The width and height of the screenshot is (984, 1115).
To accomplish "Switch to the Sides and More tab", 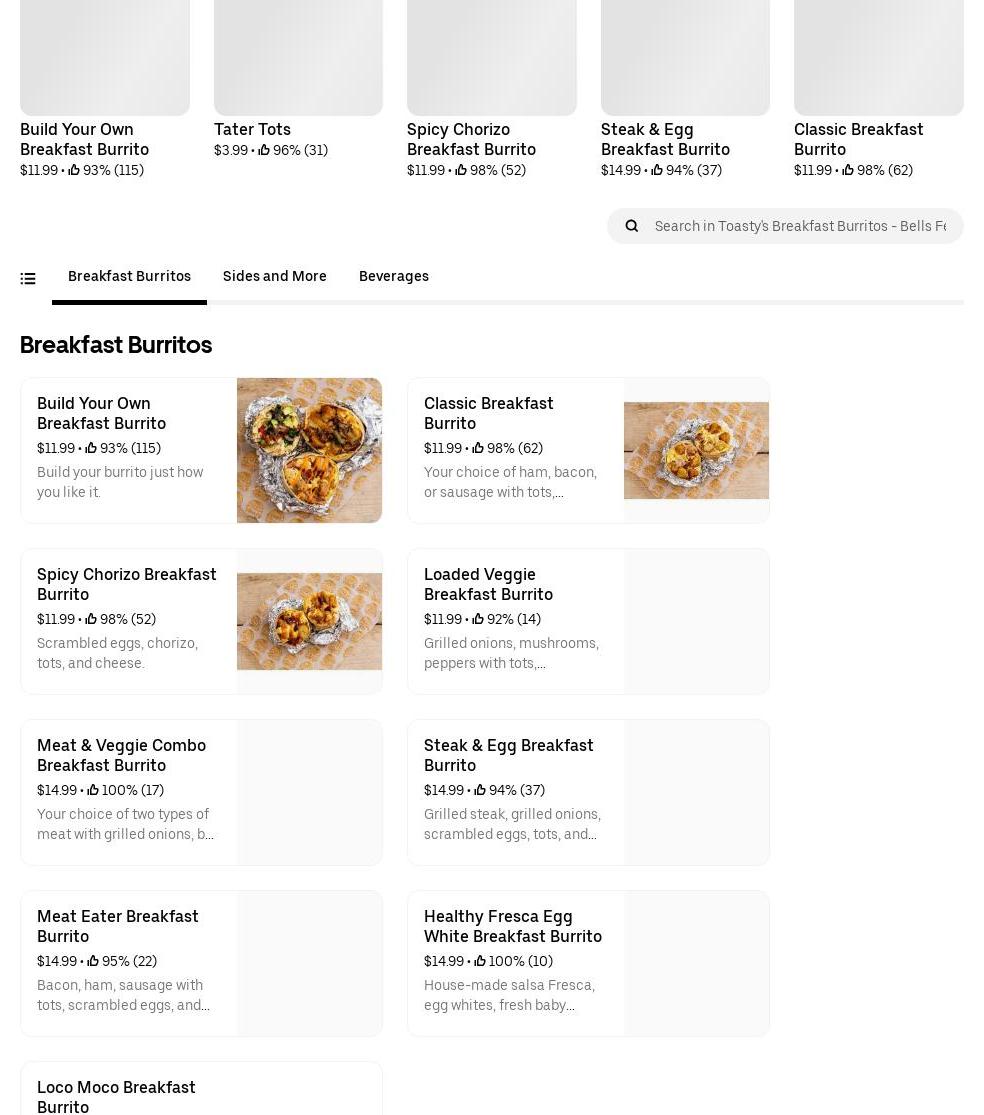I will coord(274,277).
